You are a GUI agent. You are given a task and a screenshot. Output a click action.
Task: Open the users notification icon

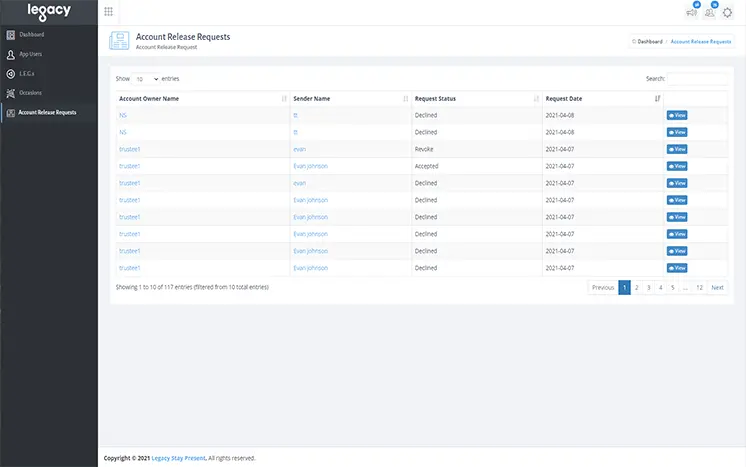coord(709,12)
